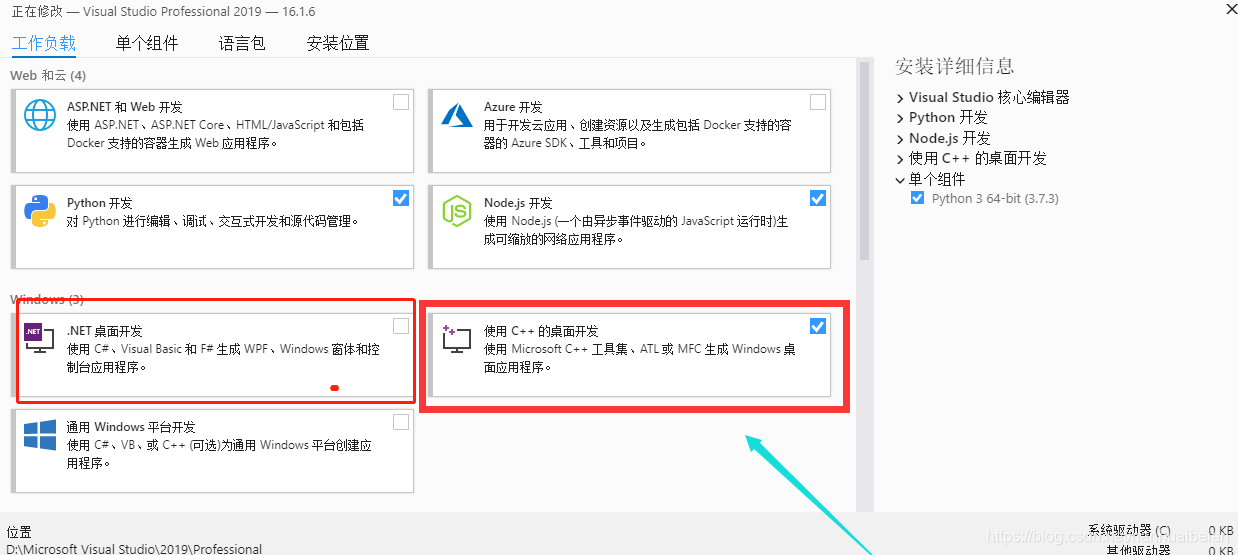
Task: Tick the 通用 Windows 平台开发 checkbox
Action: tap(401, 422)
